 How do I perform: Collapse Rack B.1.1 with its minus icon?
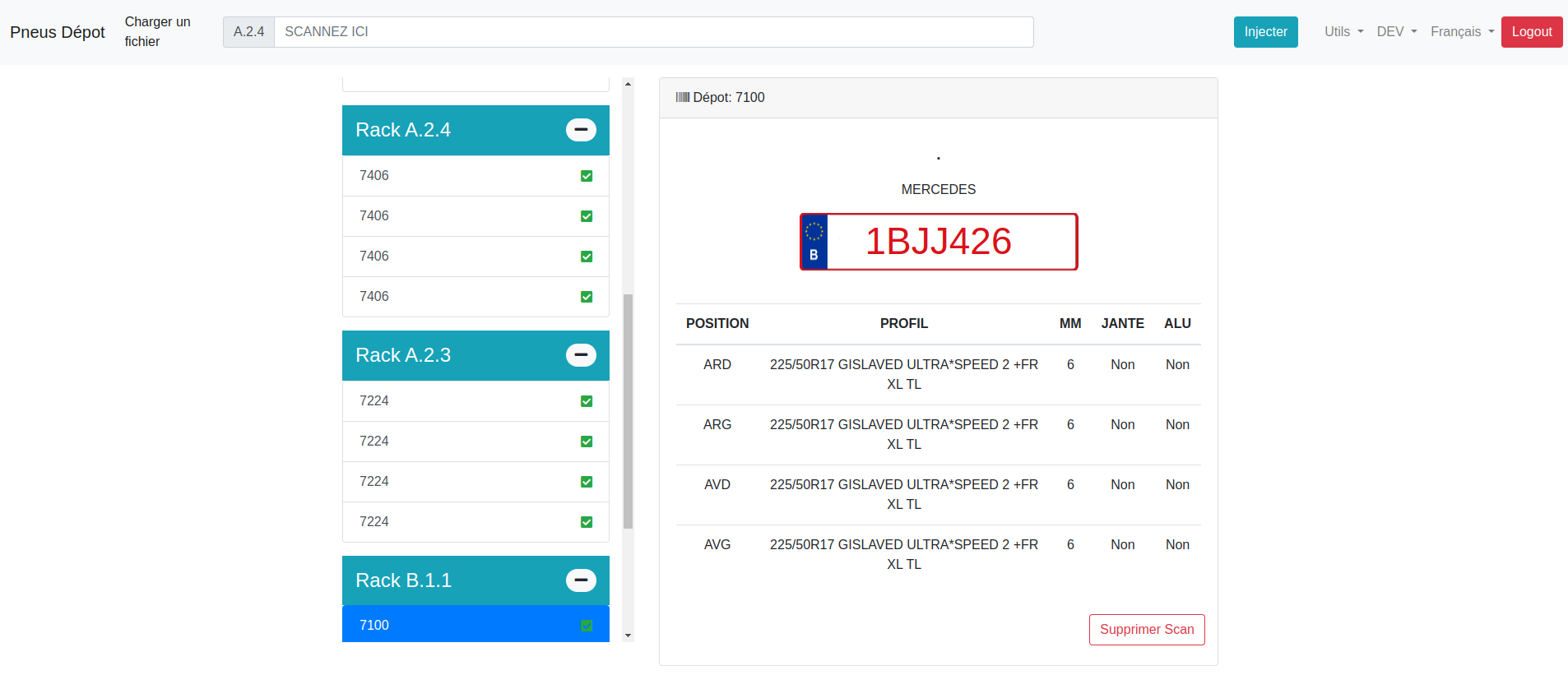point(581,580)
